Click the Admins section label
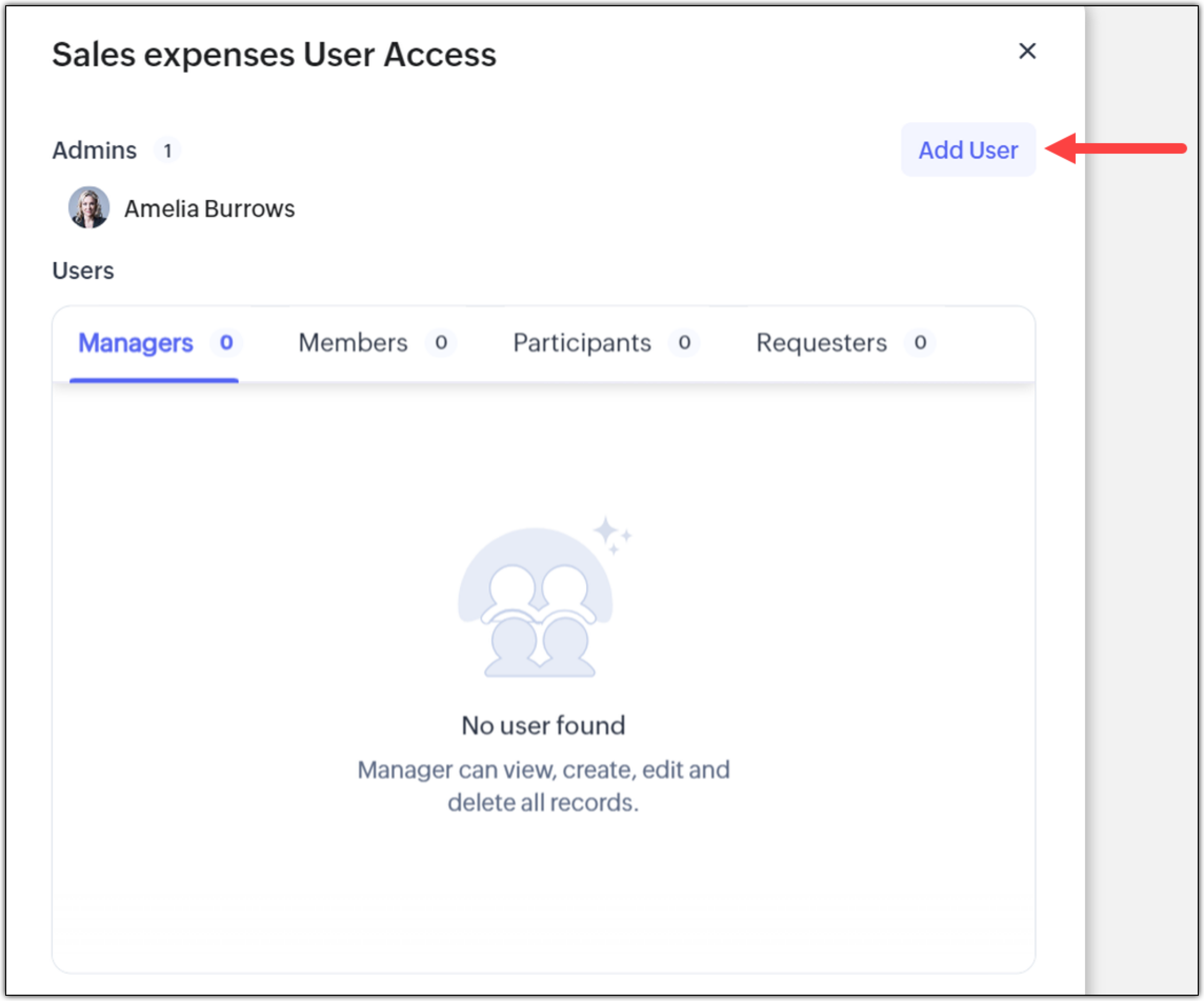Viewport: 1204px width, 1001px height. pyautogui.click(x=95, y=150)
